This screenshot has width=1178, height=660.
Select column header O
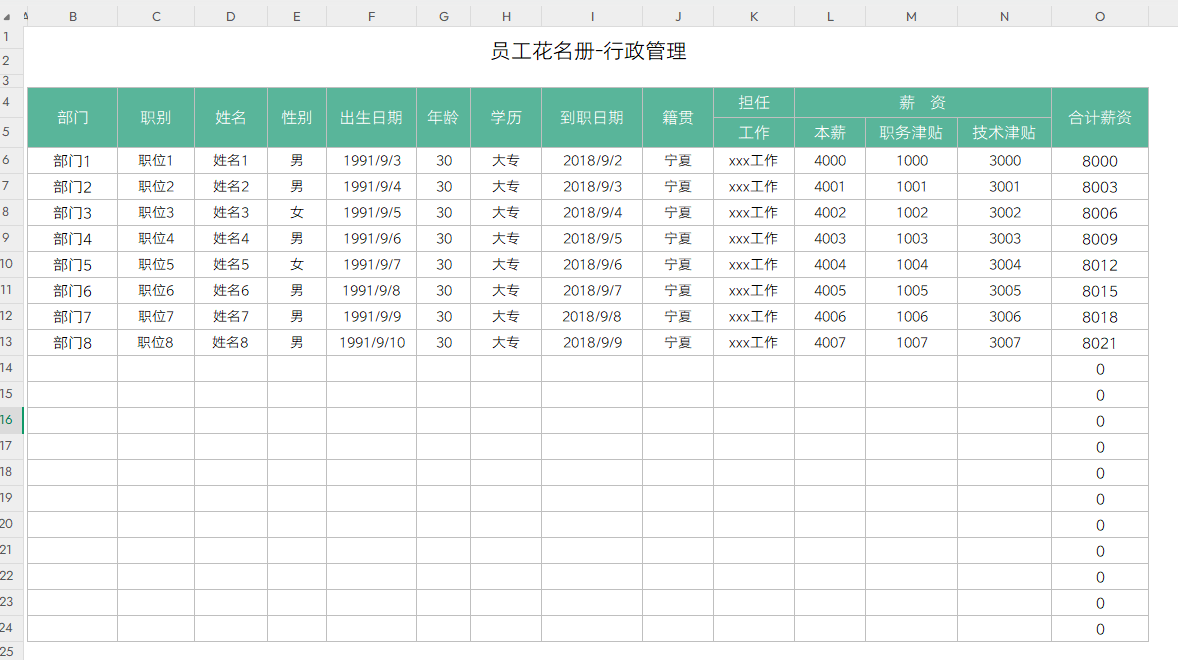coord(1099,16)
